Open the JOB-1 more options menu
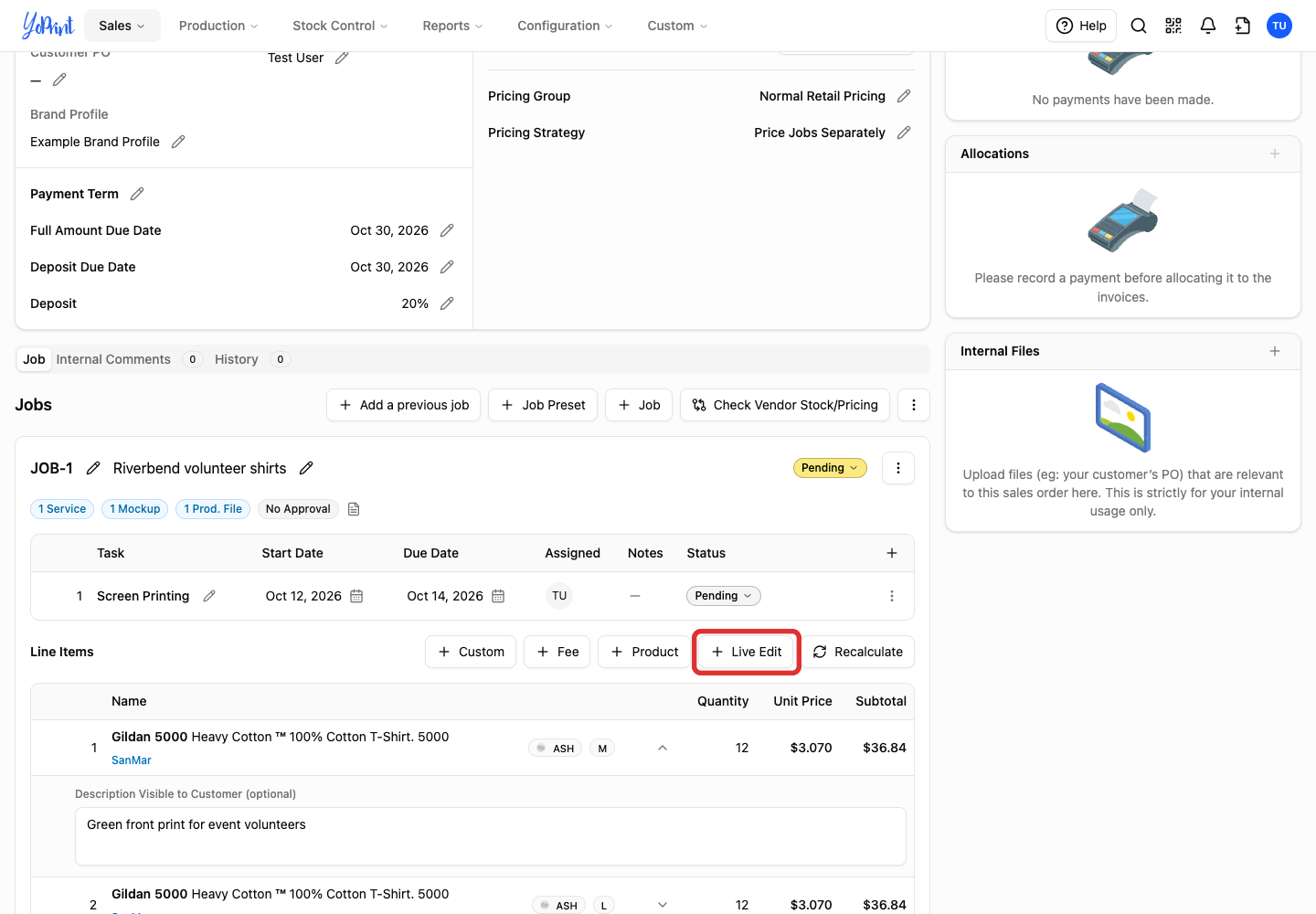 point(898,468)
